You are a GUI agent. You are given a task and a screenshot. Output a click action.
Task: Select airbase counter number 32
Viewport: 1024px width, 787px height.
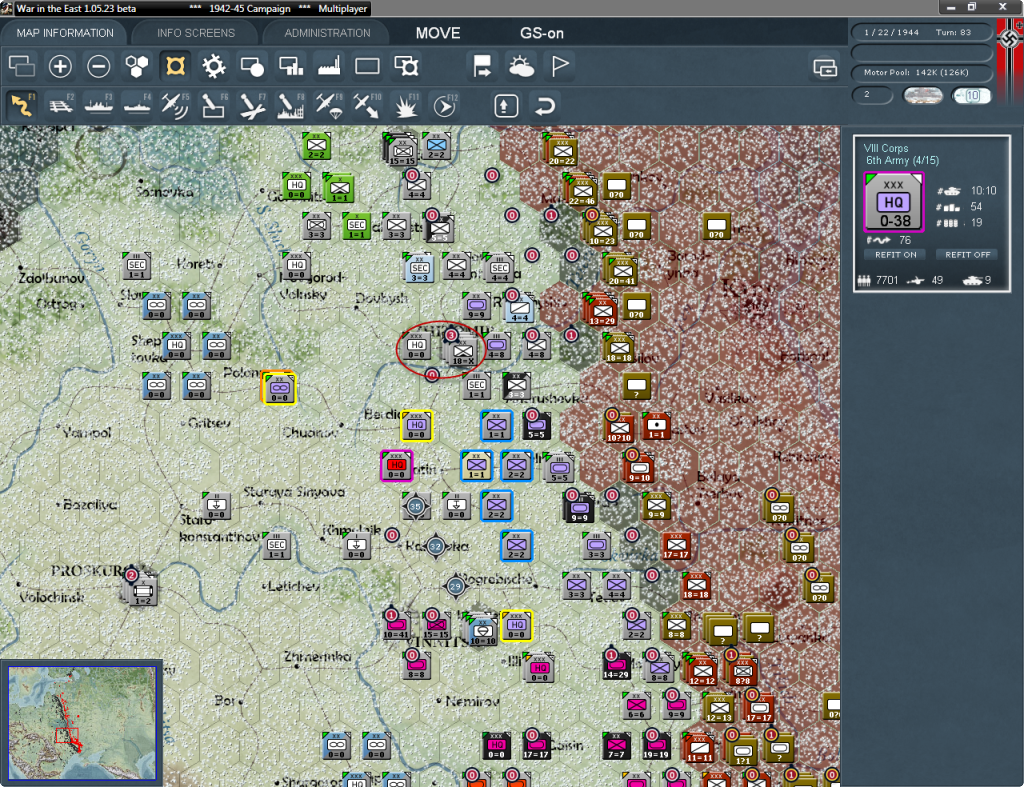point(436,547)
